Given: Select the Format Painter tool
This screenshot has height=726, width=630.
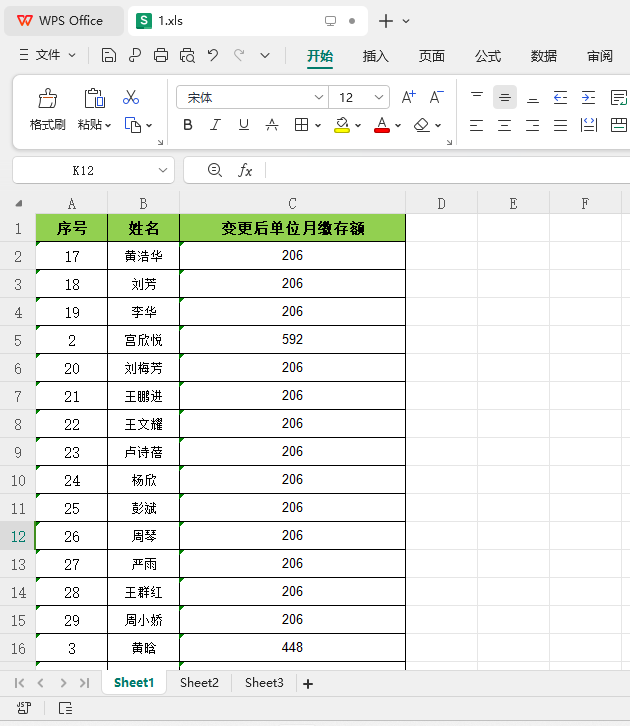Looking at the screenshot, I should tap(47, 110).
